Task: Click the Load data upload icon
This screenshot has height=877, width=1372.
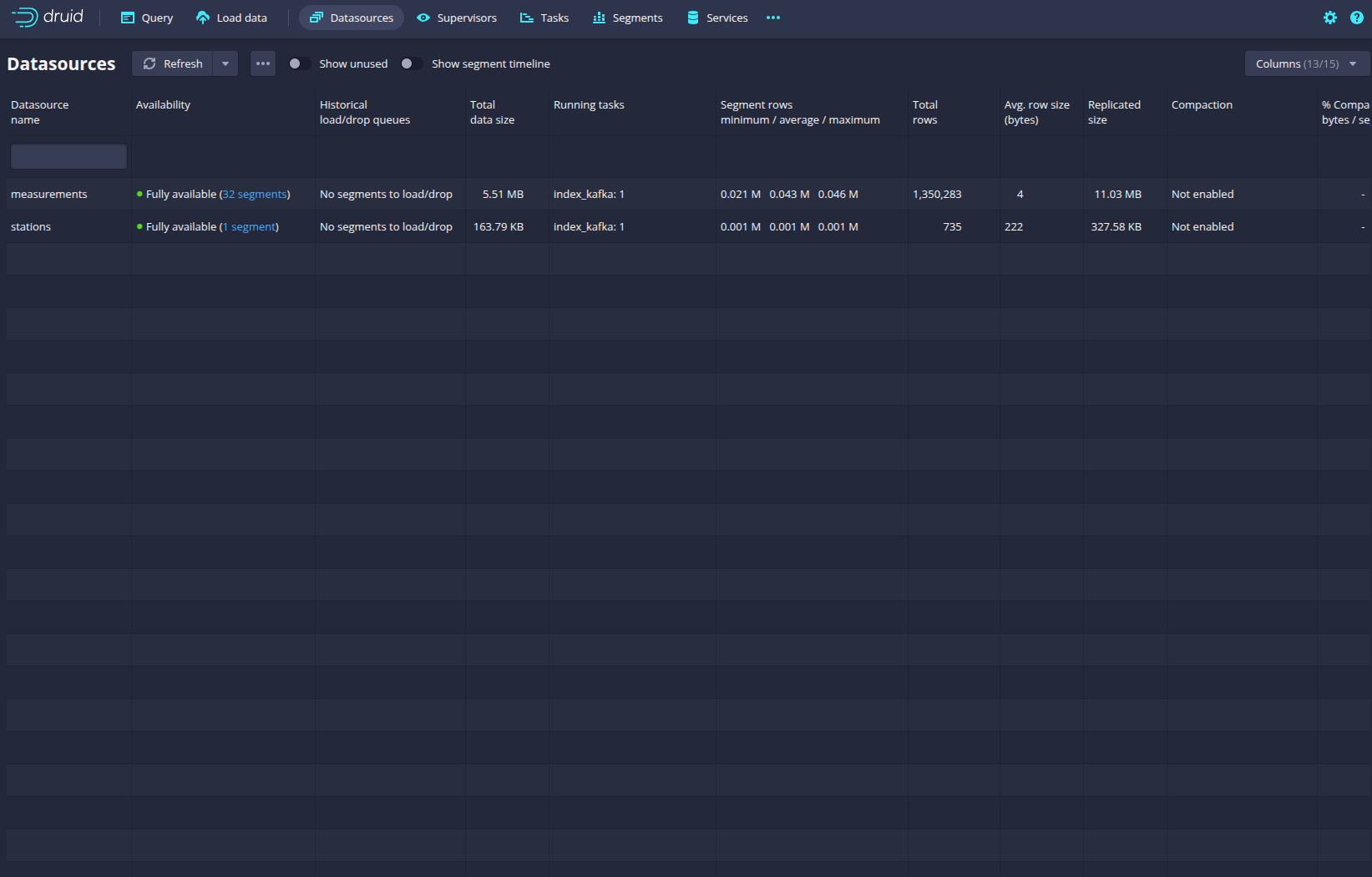Action: 203,18
